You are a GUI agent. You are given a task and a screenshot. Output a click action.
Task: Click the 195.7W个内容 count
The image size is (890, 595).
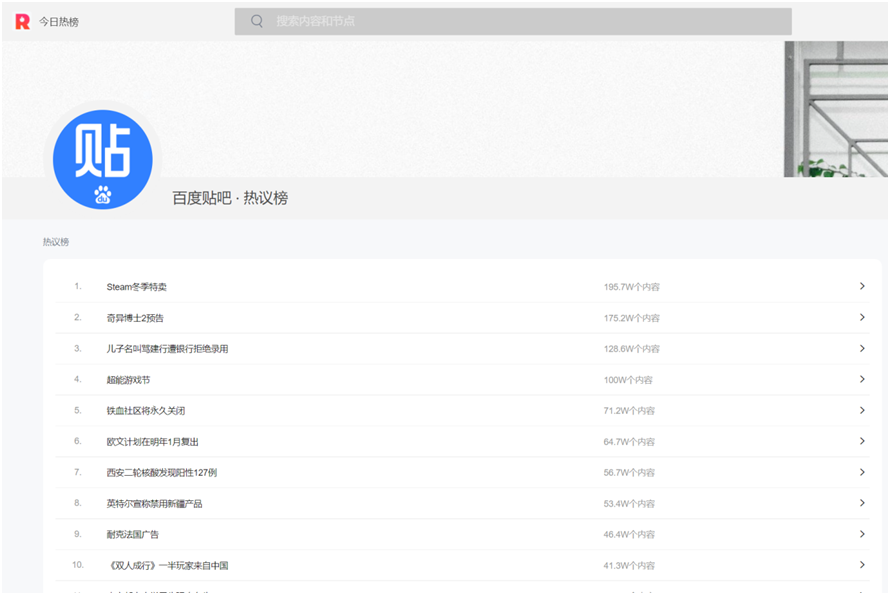click(x=632, y=287)
